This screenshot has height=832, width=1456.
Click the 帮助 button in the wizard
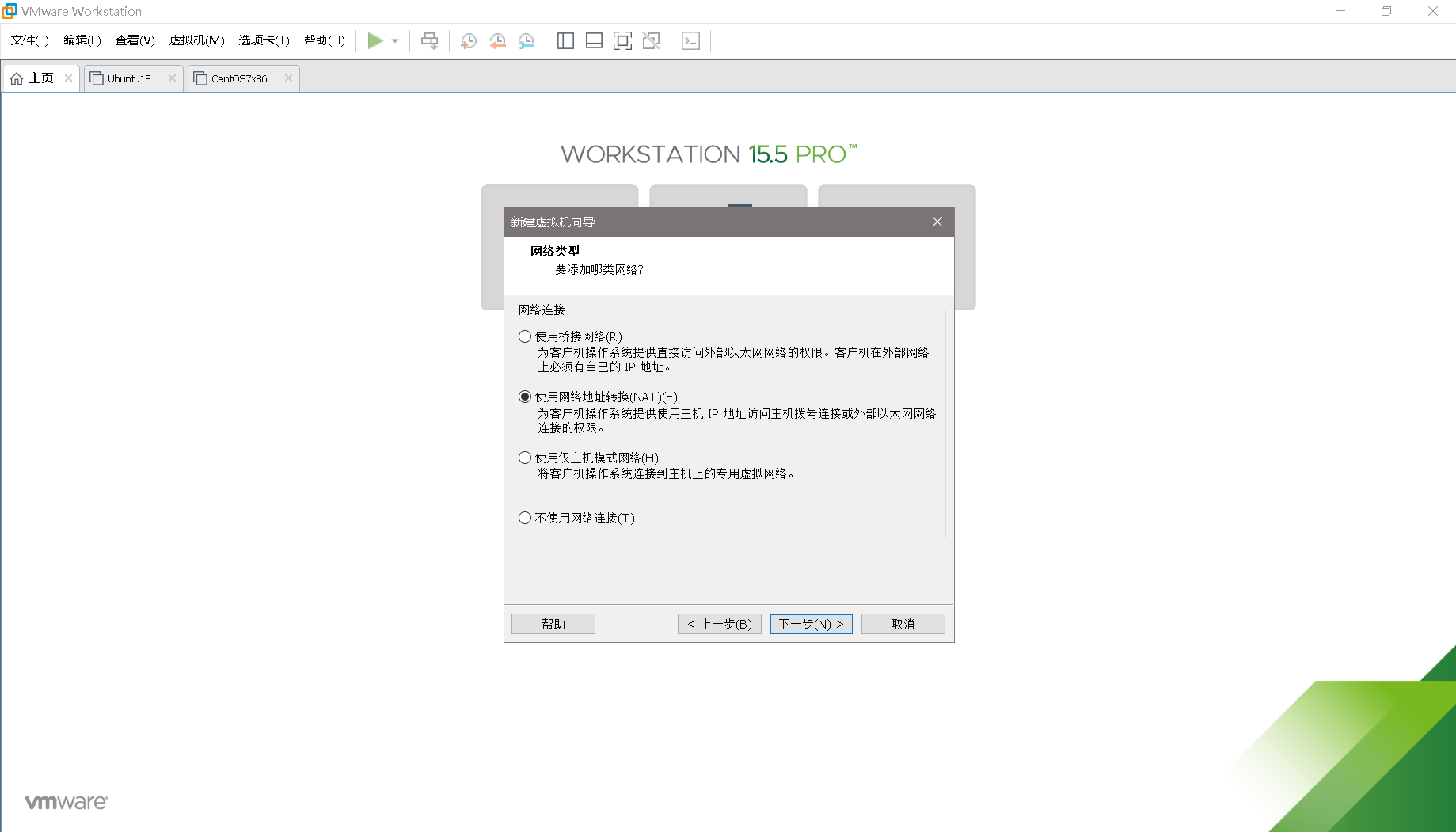pos(553,624)
